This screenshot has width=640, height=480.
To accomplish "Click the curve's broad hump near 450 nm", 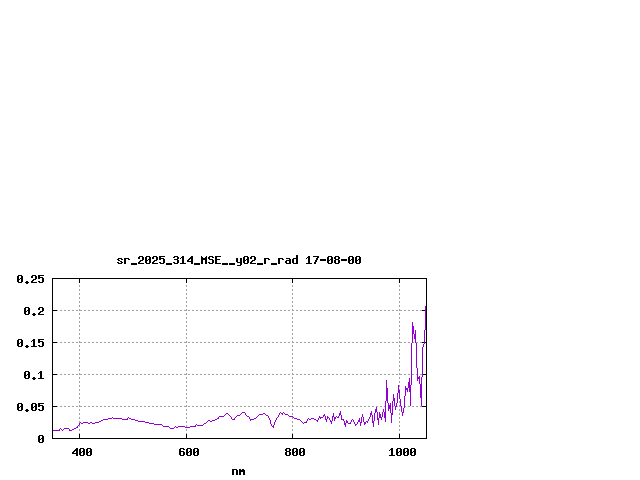I will click(113, 418).
